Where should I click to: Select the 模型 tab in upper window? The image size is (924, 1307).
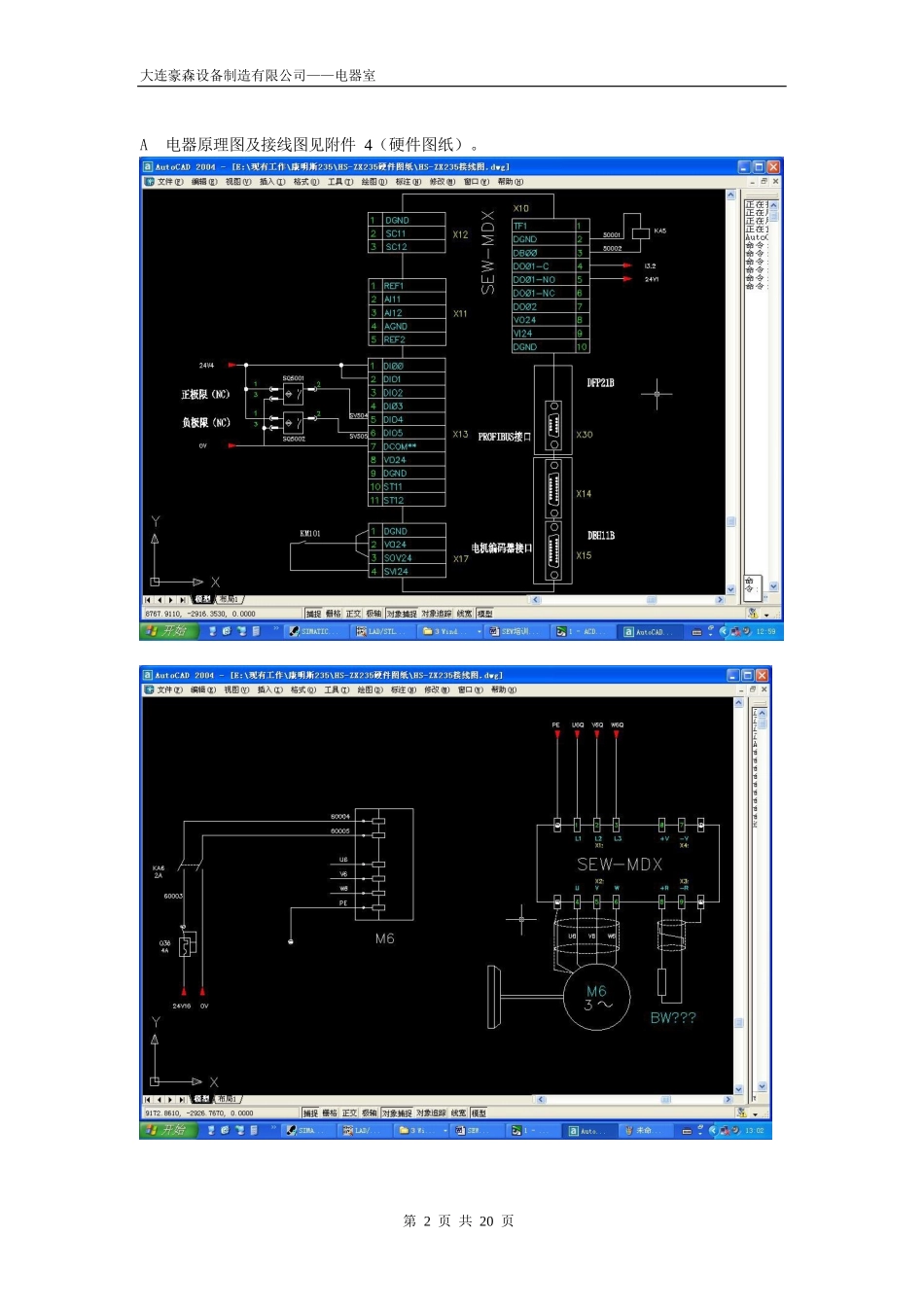(203, 600)
